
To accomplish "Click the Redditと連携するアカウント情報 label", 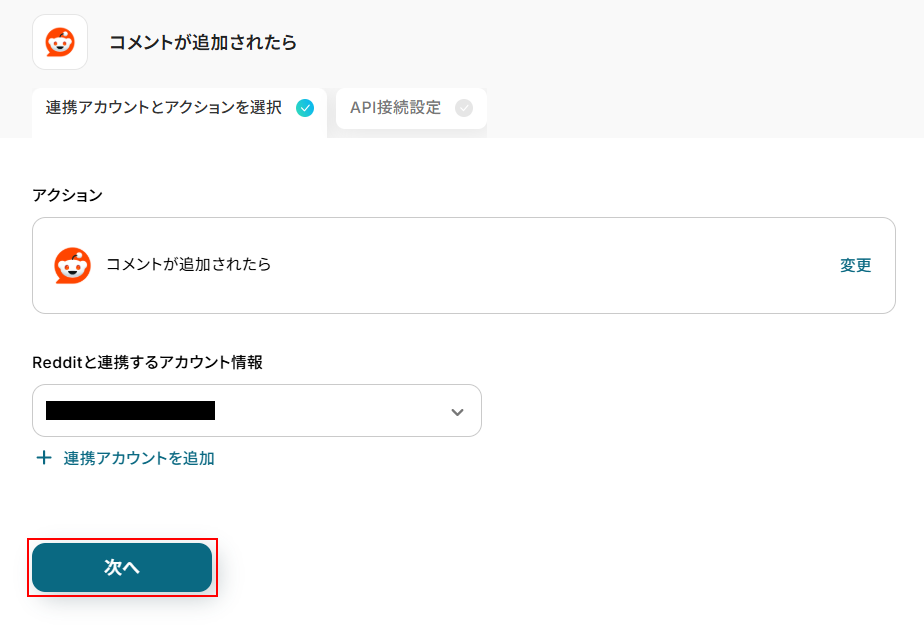I will [x=147, y=362].
